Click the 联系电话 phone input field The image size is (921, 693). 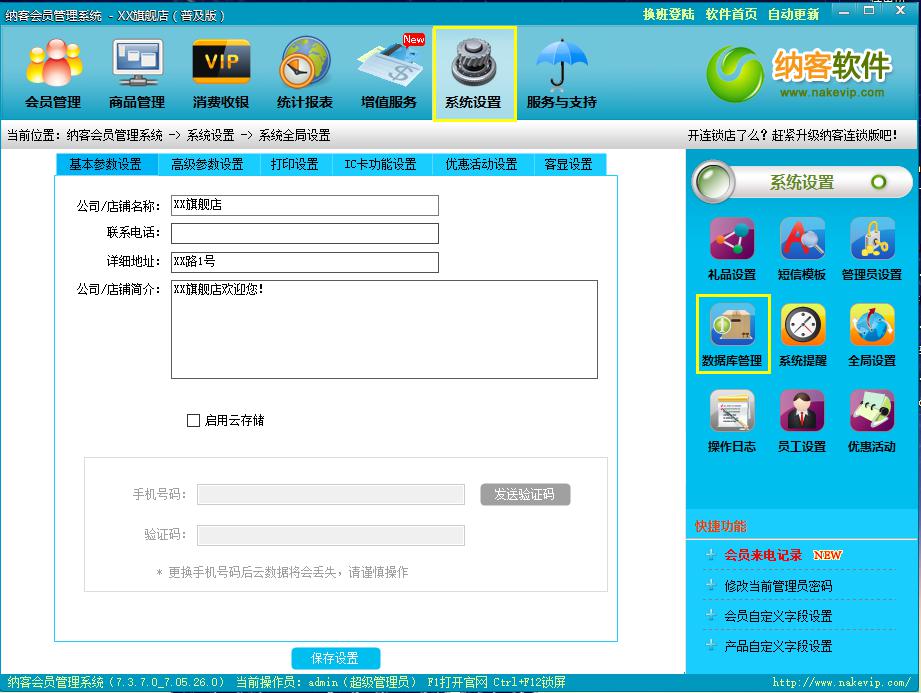coord(304,234)
